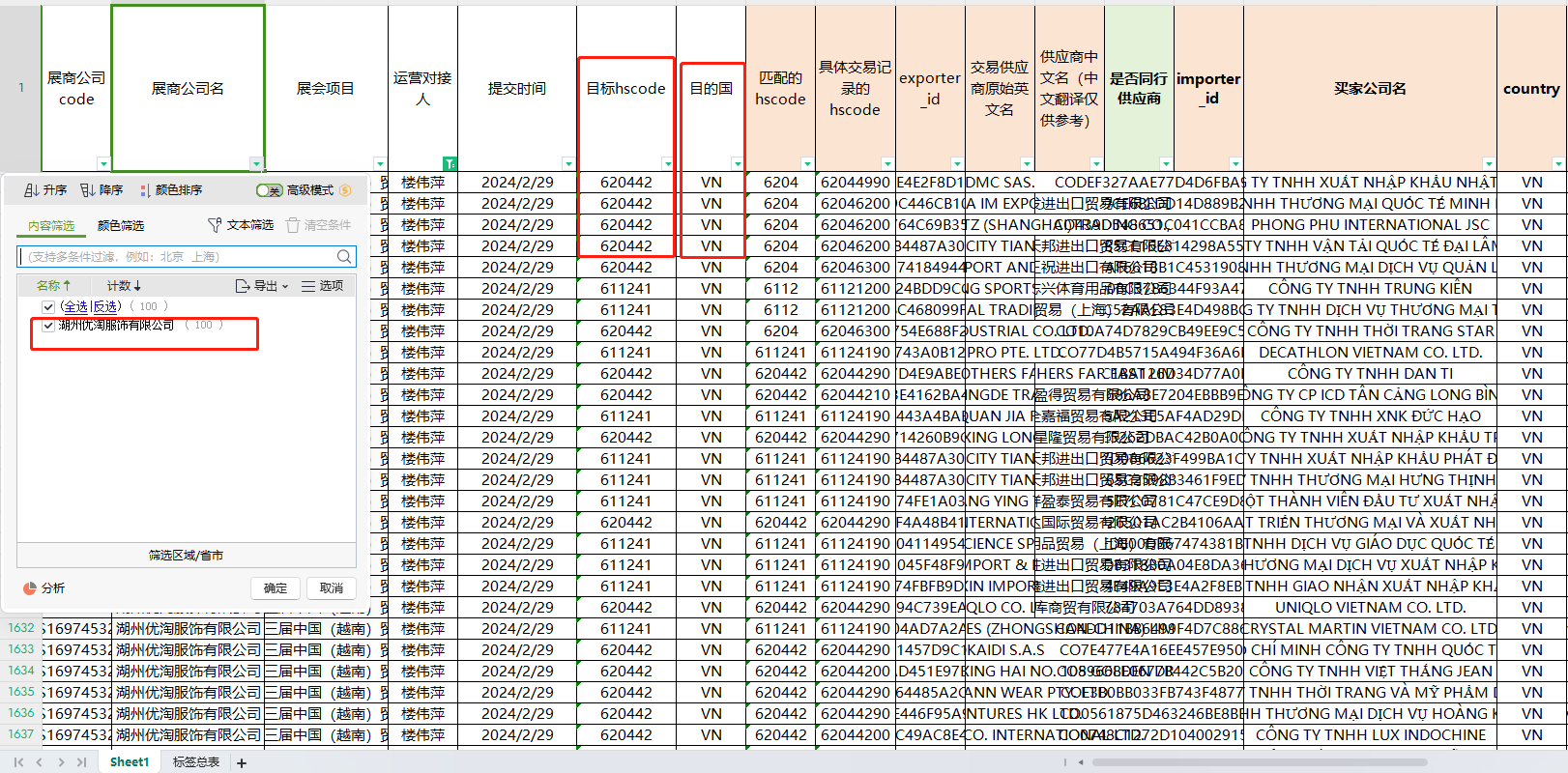Sort ascending with 升序 button
Screen dimensions: 1568x773
click(x=45, y=190)
